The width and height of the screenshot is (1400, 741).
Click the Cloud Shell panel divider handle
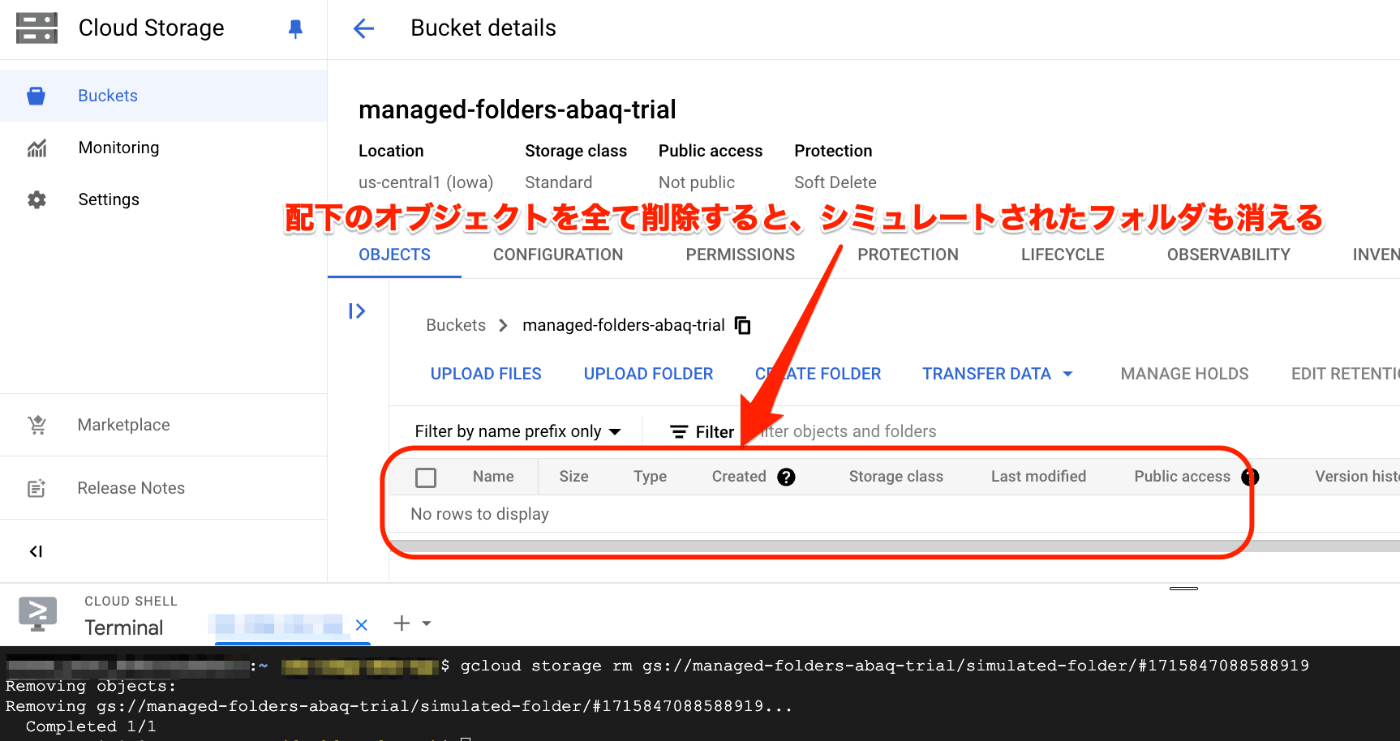click(x=1183, y=588)
